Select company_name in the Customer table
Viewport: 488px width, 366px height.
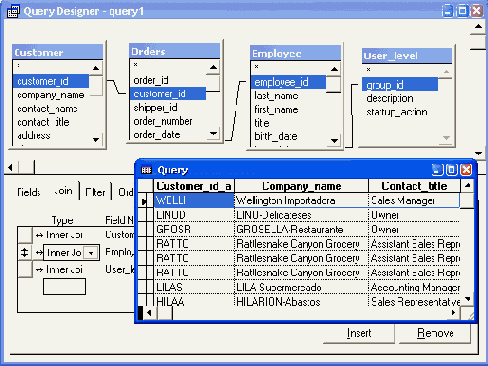click(x=51, y=95)
